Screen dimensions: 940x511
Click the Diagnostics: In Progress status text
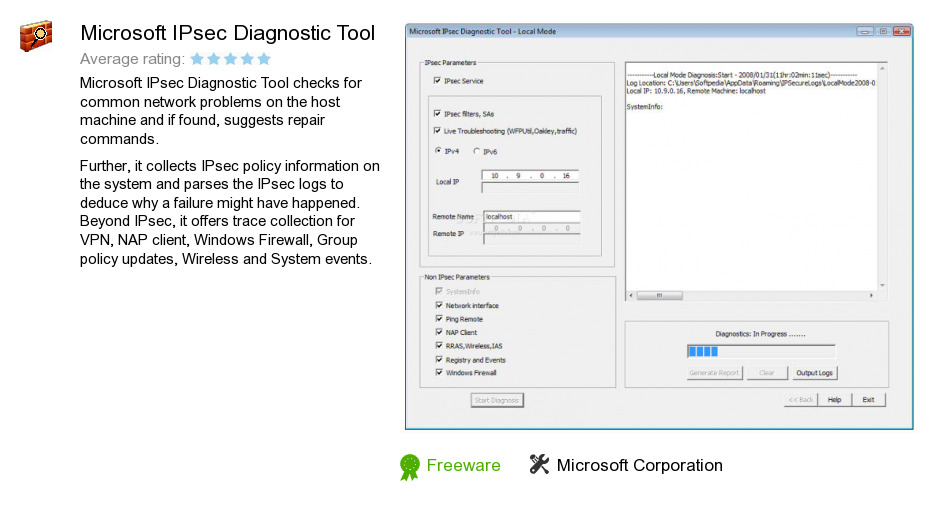[x=760, y=334]
